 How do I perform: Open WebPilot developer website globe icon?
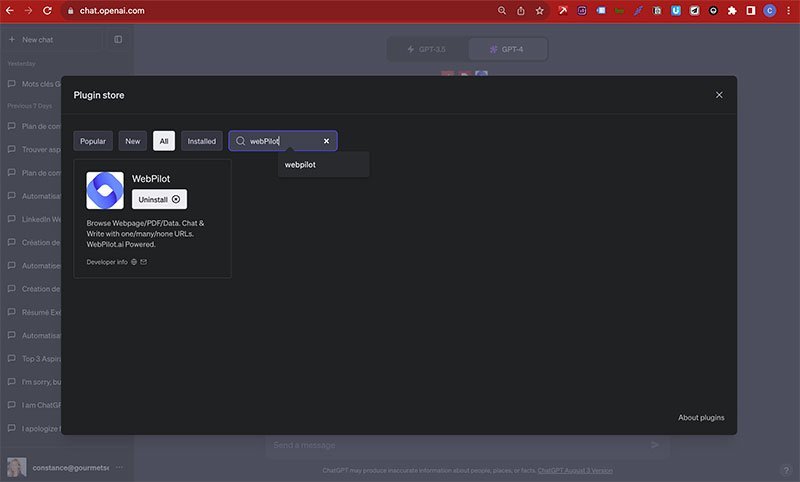coord(134,262)
